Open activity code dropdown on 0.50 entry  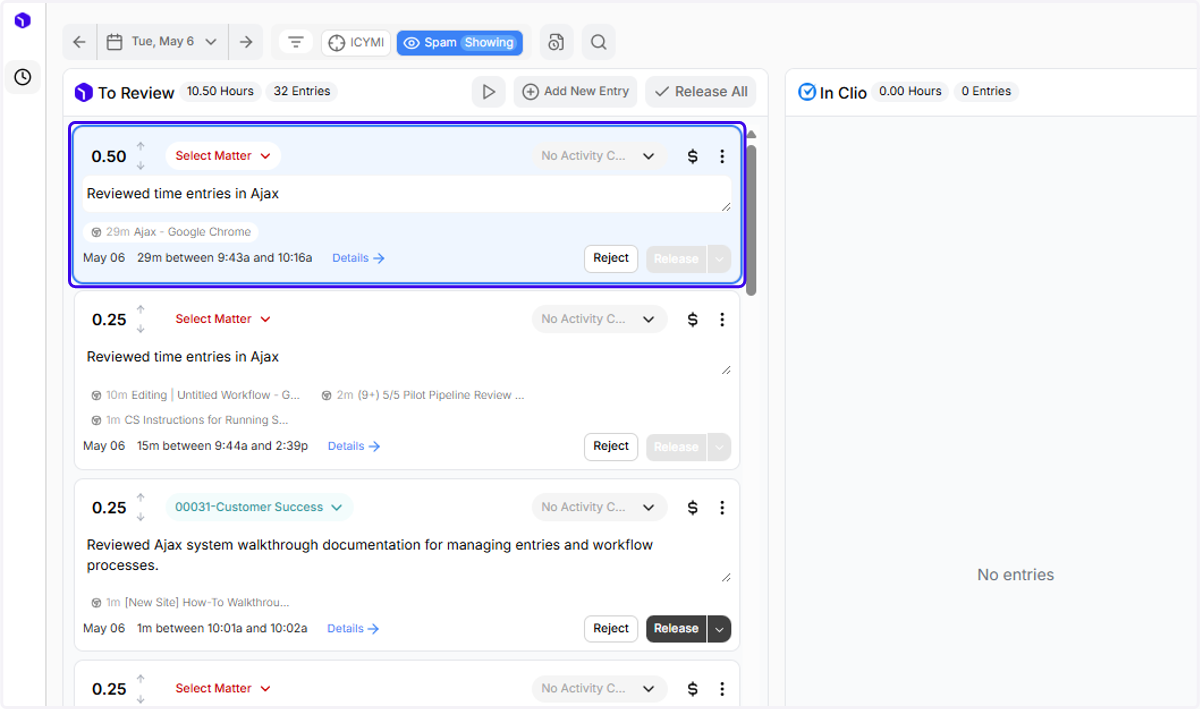pos(599,156)
